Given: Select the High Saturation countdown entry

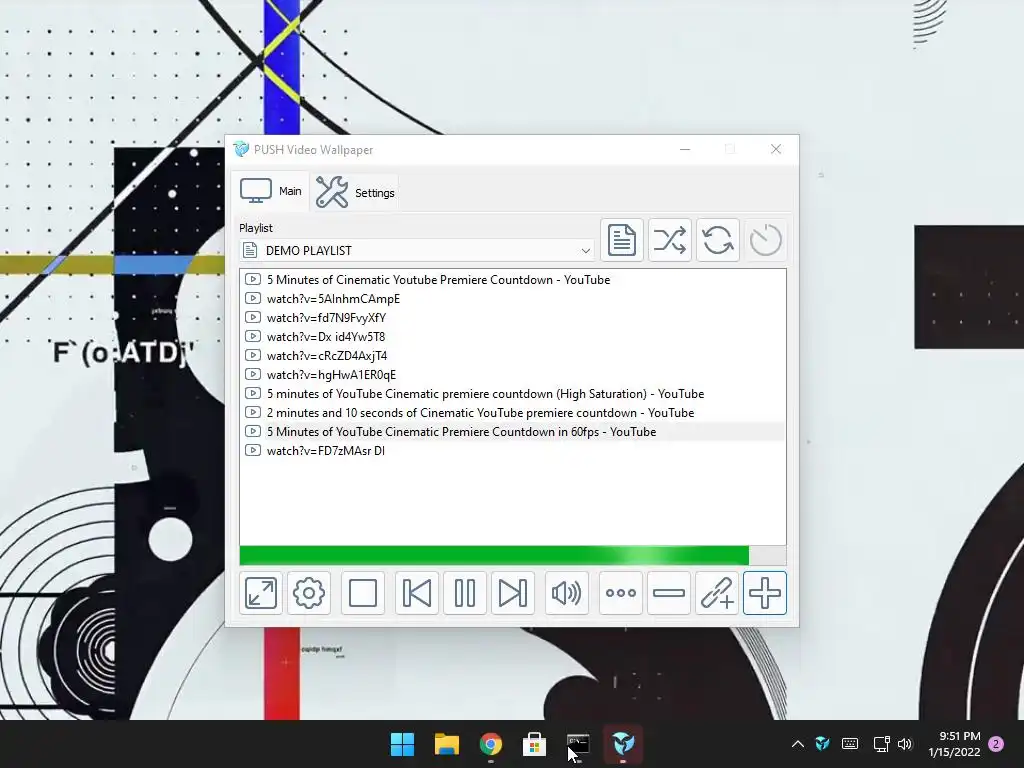Looking at the screenshot, I should tap(513, 394).
